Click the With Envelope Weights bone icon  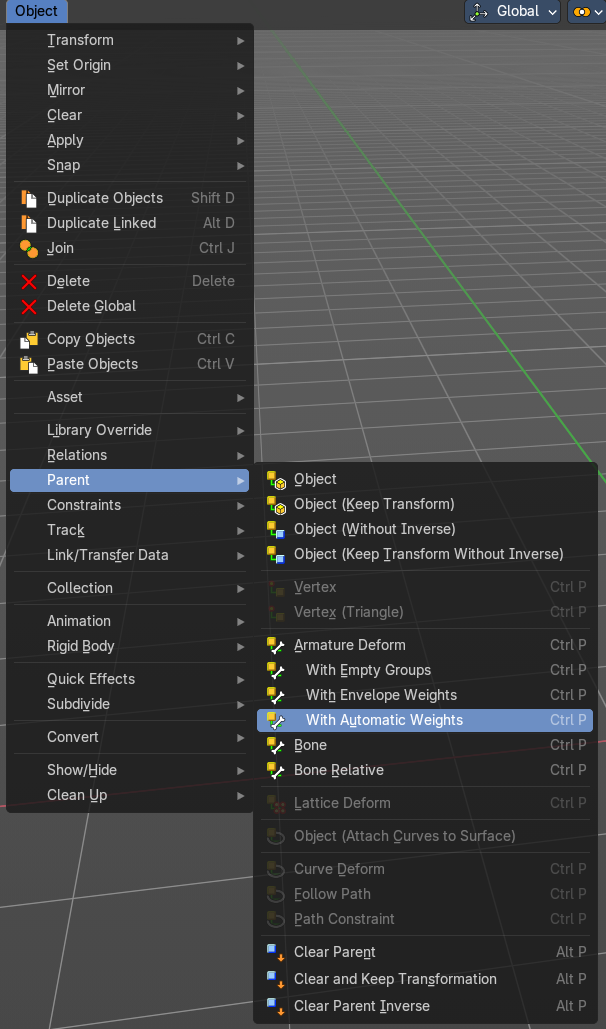(276, 695)
